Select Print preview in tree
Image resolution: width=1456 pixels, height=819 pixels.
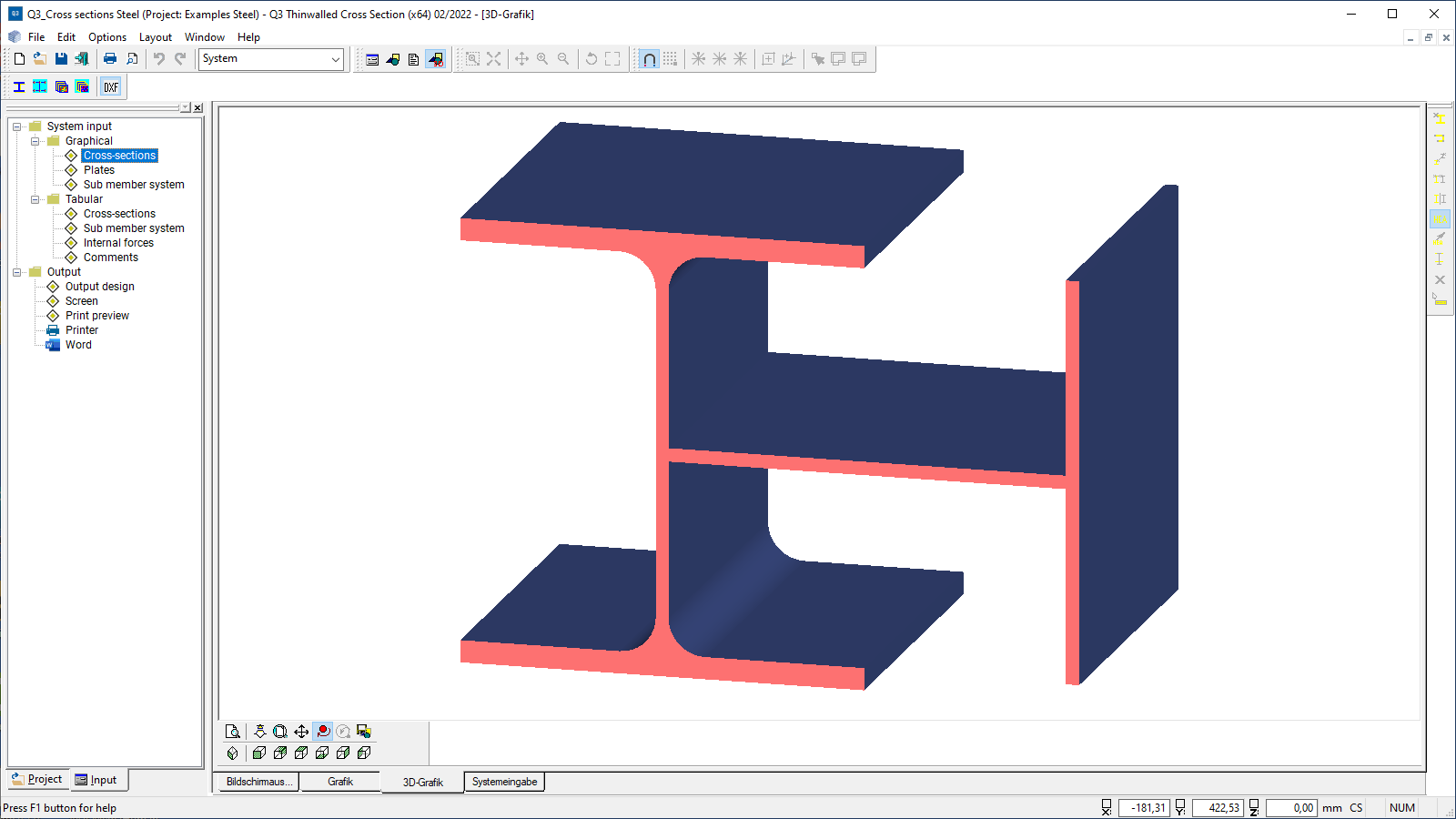point(97,316)
